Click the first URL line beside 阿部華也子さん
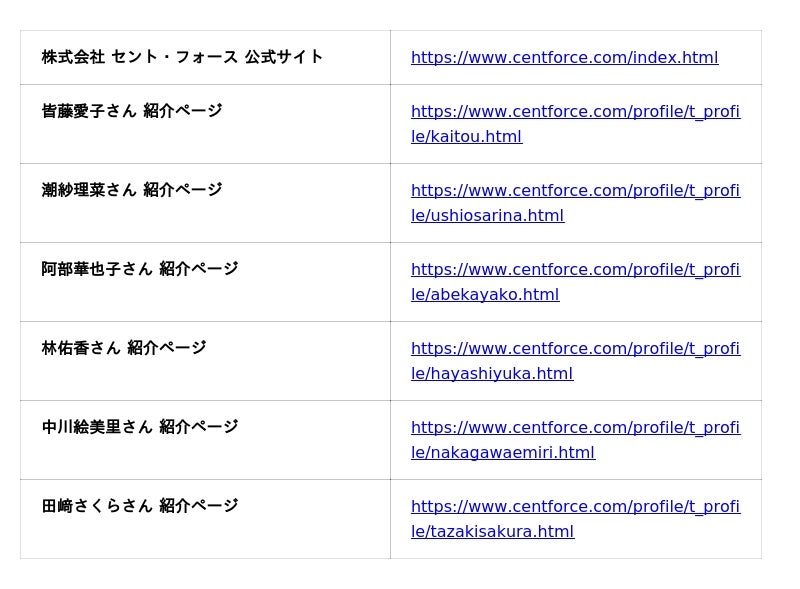This screenshot has width=800, height=589. [x=575, y=270]
